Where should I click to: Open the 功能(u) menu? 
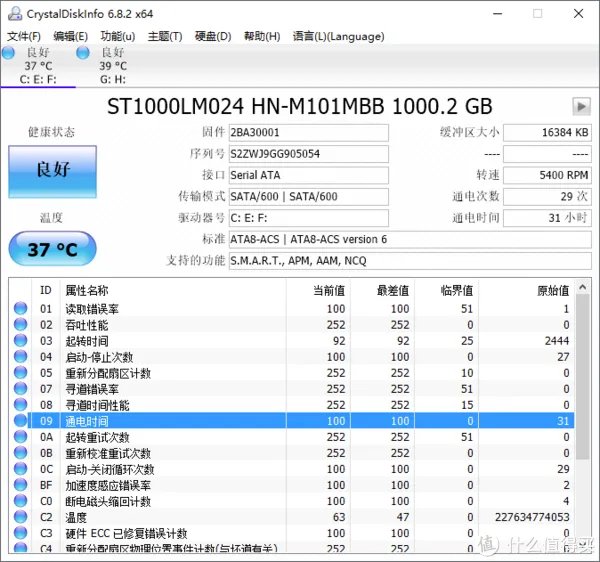(x=117, y=36)
